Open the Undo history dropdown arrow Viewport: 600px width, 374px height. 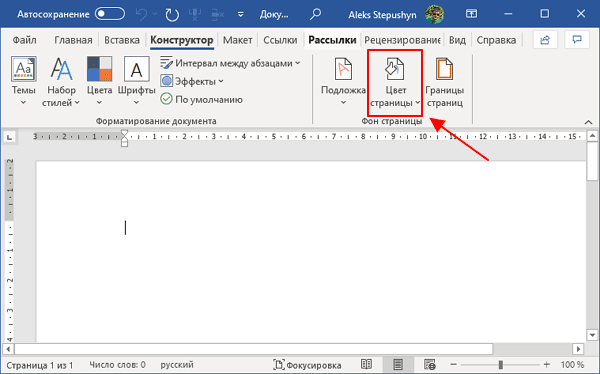(155, 15)
